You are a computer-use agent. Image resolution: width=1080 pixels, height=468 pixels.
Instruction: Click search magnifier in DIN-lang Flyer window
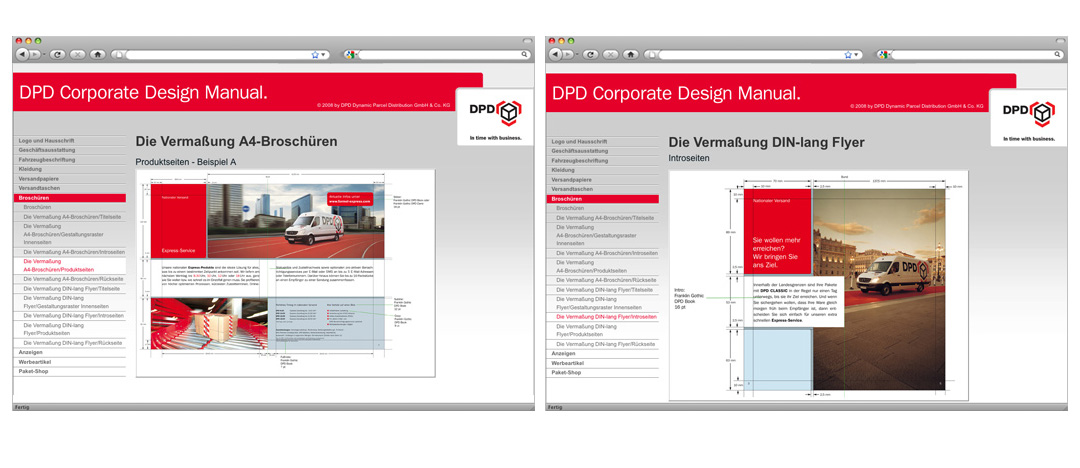(1057, 54)
